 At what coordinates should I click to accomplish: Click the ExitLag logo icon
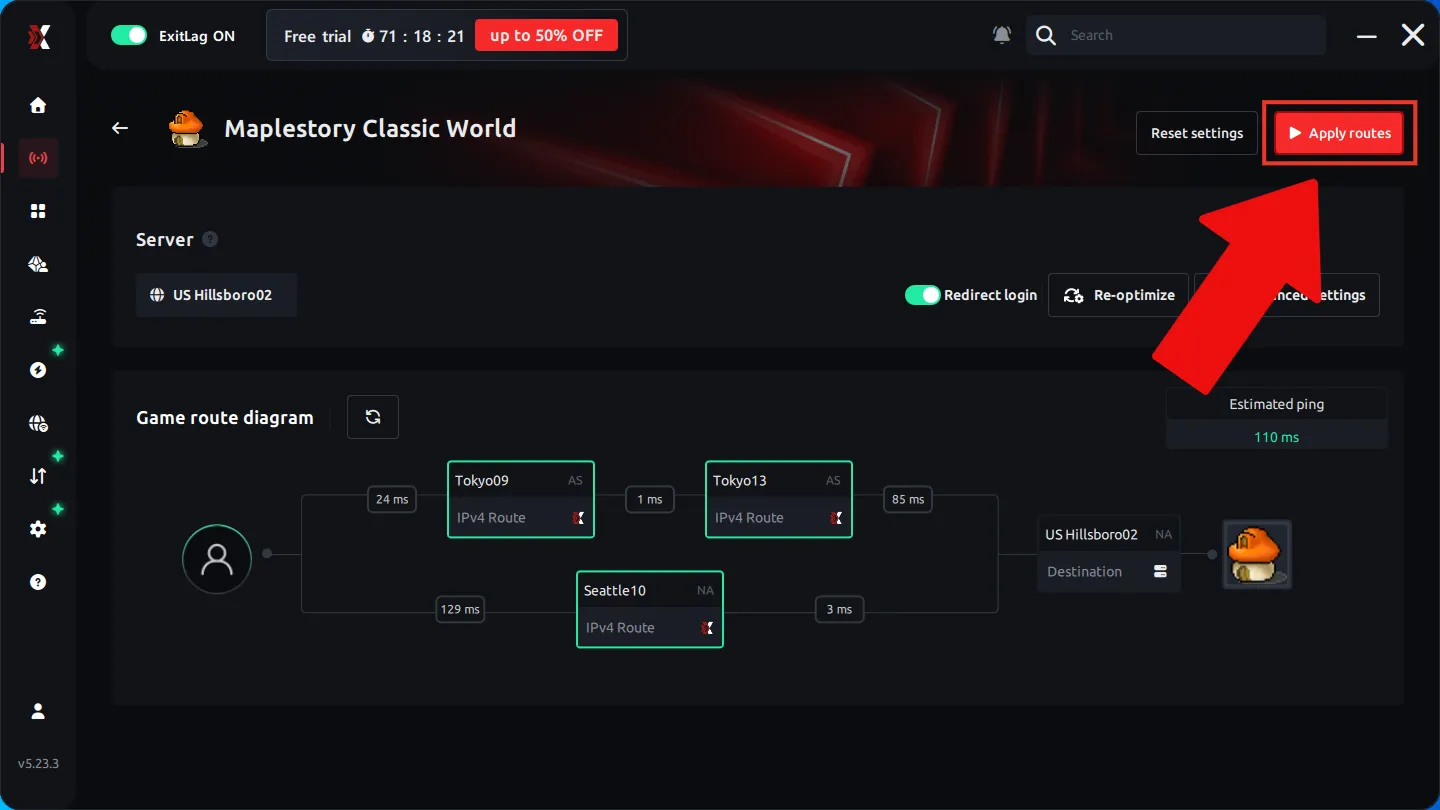tap(38, 36)
